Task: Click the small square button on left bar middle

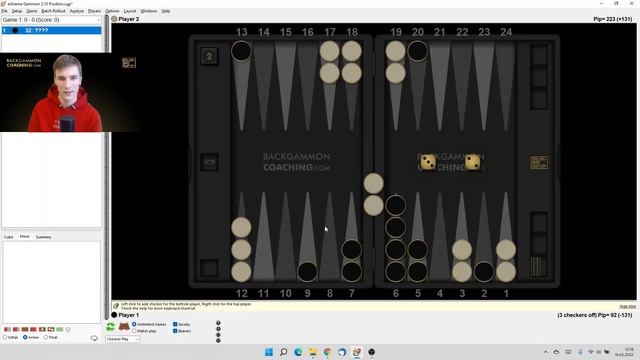Action: point(209,162)
